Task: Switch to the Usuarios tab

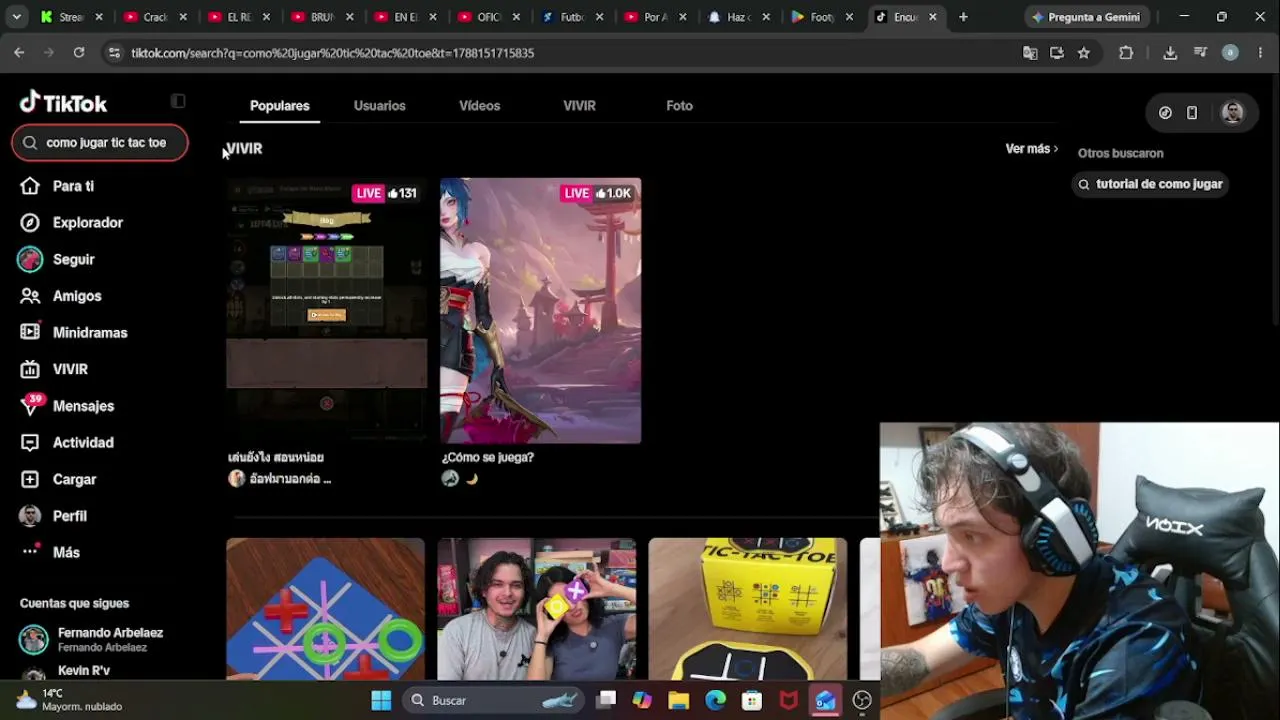Action: (x=380, y=106)
